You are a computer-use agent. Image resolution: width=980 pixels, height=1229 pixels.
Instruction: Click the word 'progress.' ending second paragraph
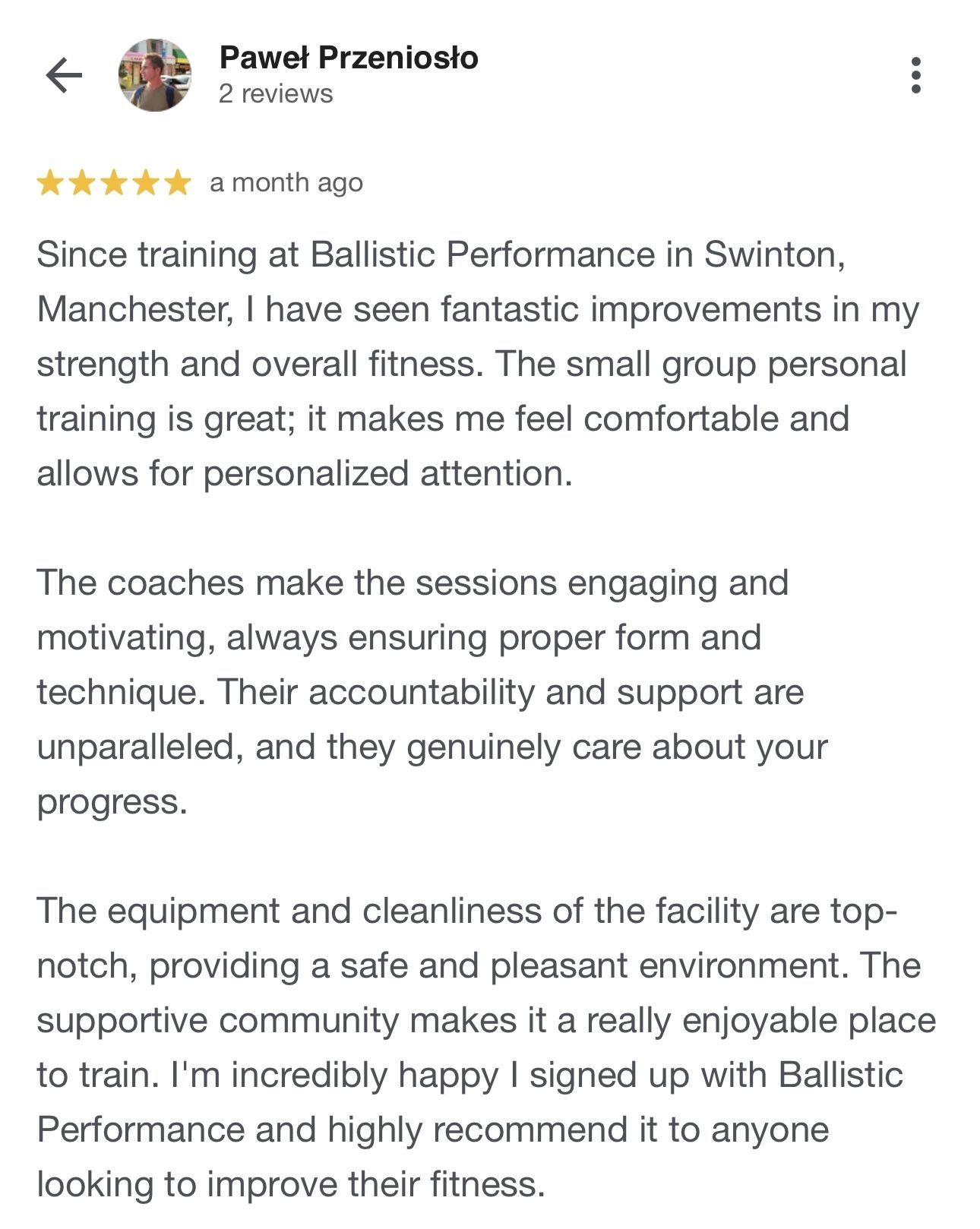click(112, 802)
